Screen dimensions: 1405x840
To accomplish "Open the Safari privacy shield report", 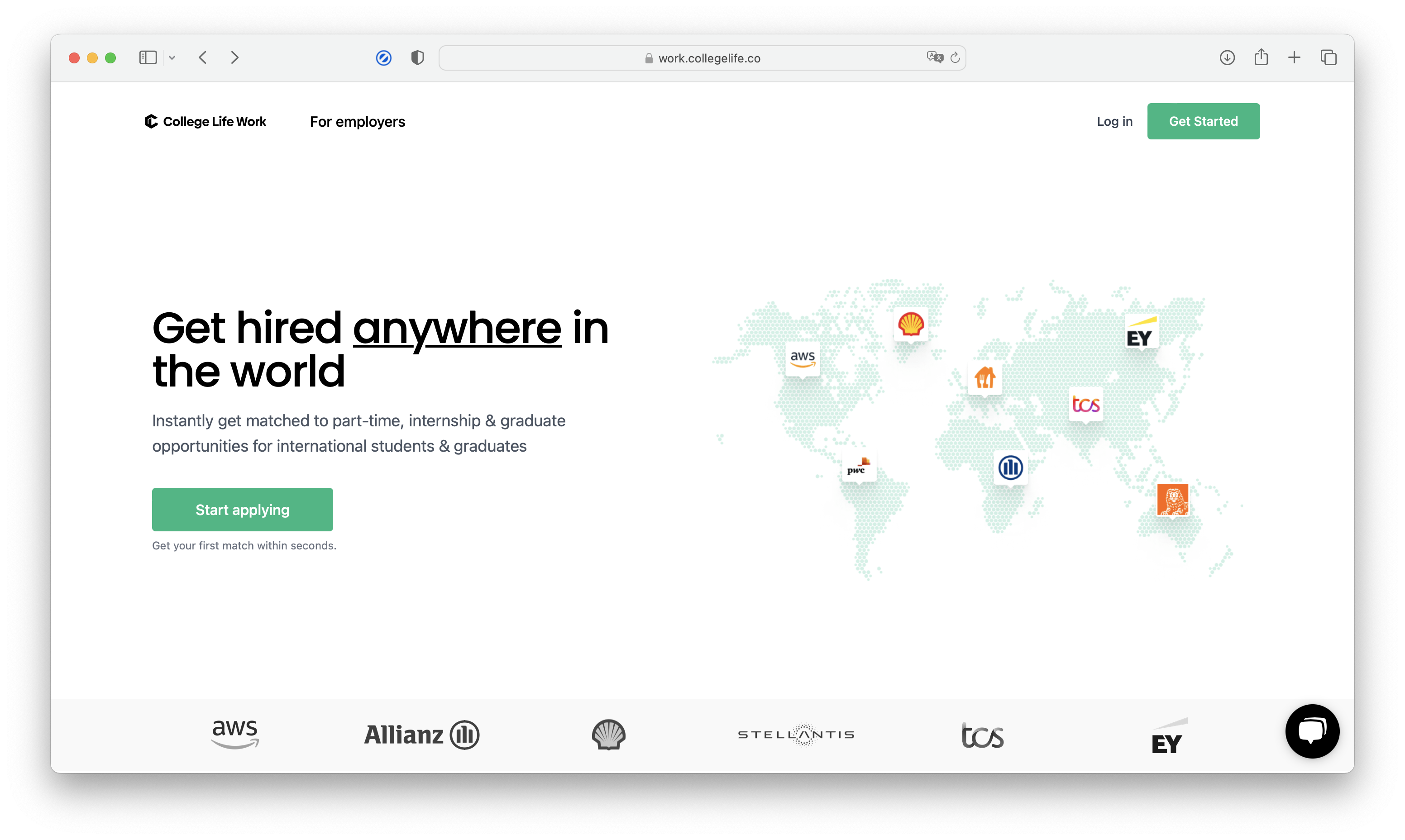I will tap(417, 58).
